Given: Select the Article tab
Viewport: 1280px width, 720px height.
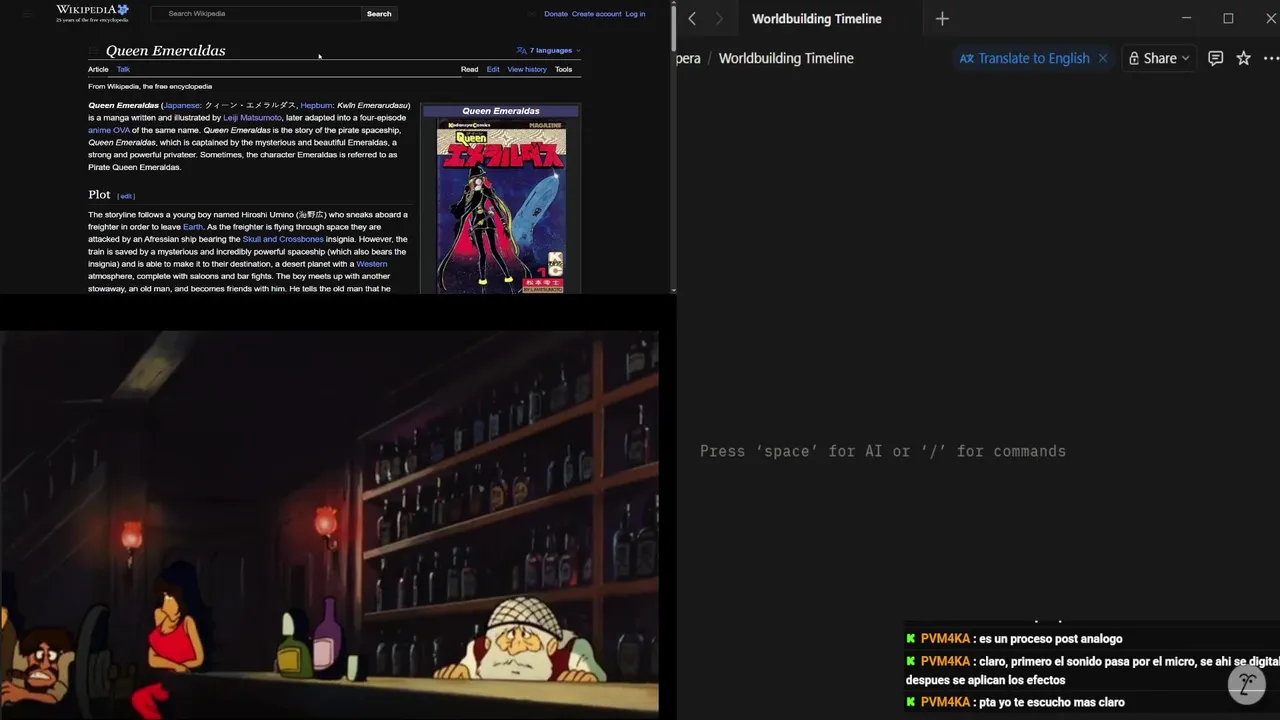Looking at the screenshot, I should pyautogui.click(x=98, y=69).
